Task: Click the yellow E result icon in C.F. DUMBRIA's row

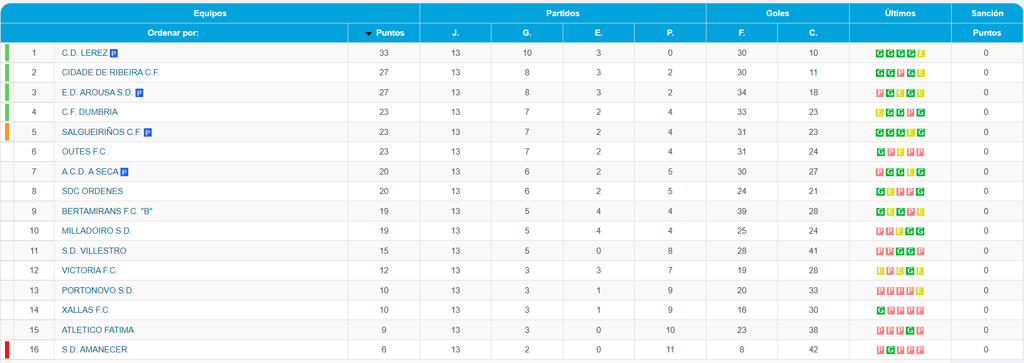Action: click(880, 112)
